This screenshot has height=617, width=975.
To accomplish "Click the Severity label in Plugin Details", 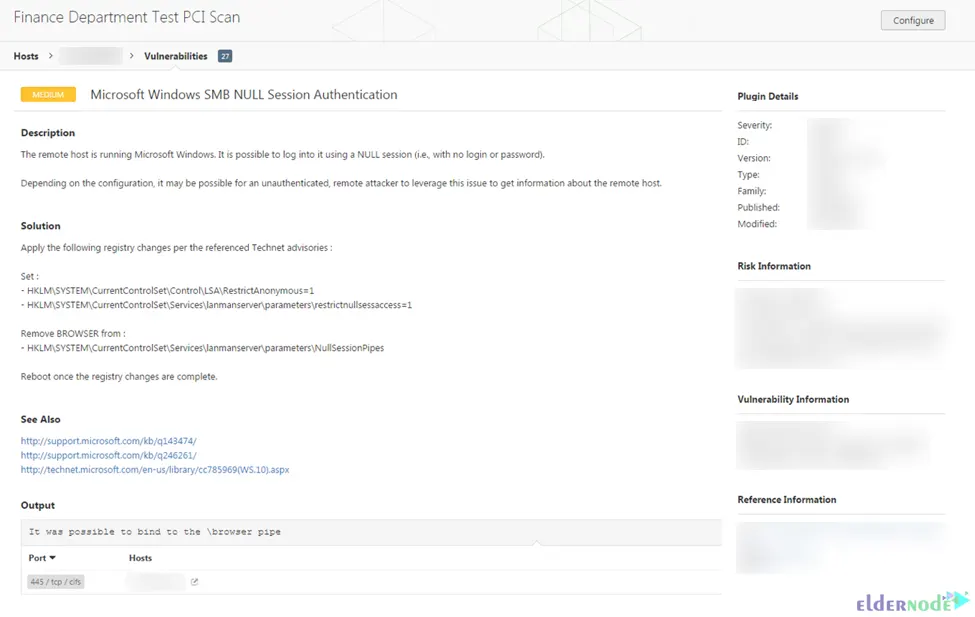I will [755, 125].
